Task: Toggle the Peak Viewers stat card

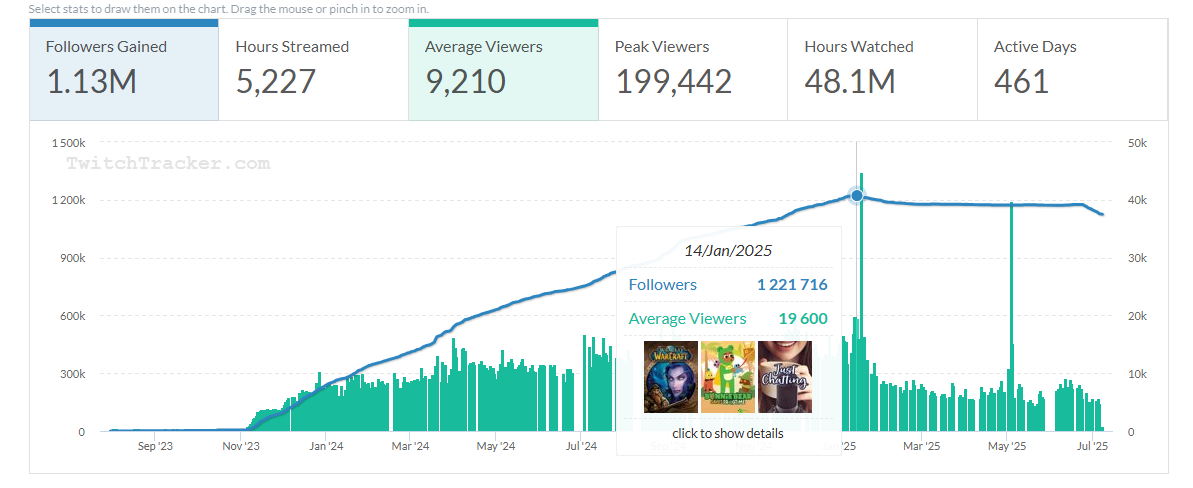Action: 692,70
